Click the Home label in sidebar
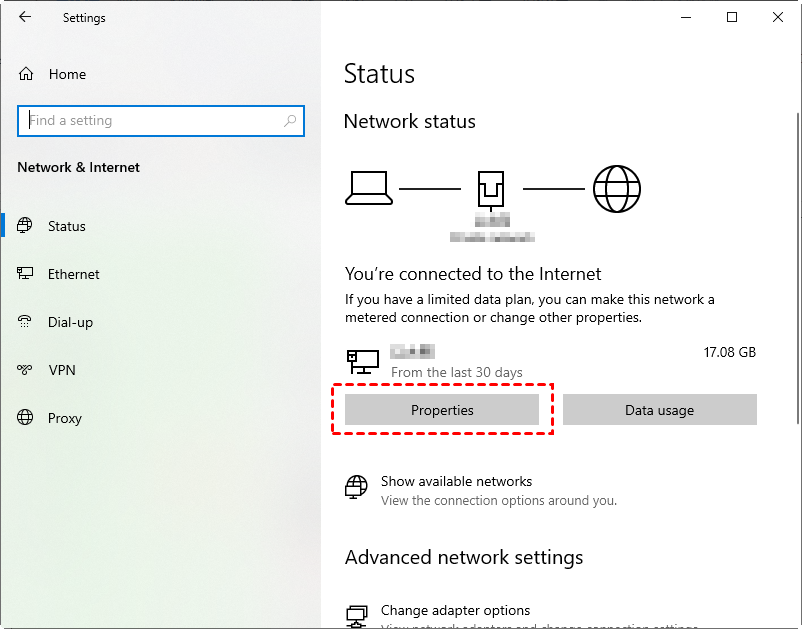Screen dimensions: 802x629 pos(67,74)
